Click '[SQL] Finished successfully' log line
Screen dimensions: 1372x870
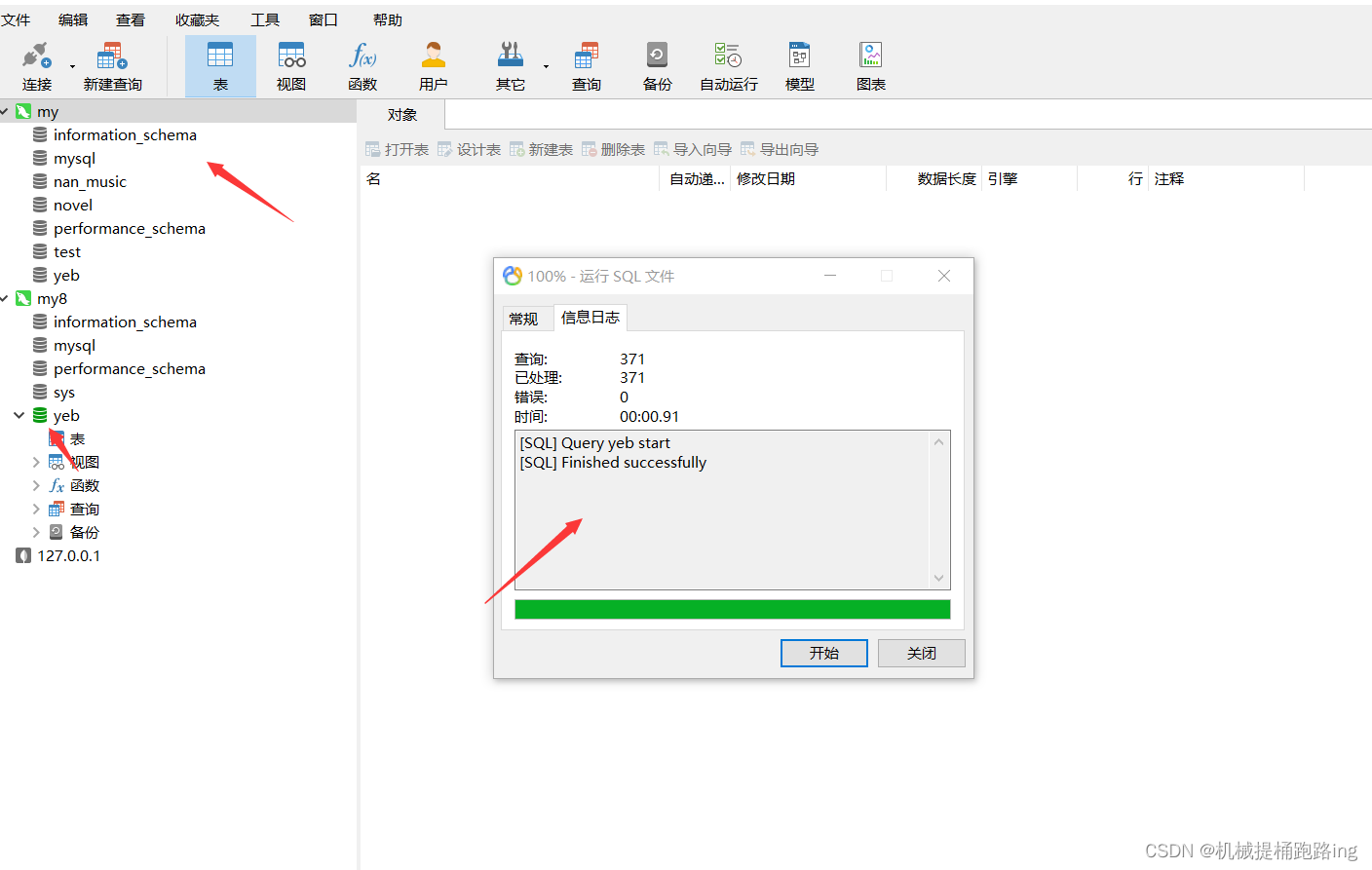[x=613, y=462]
